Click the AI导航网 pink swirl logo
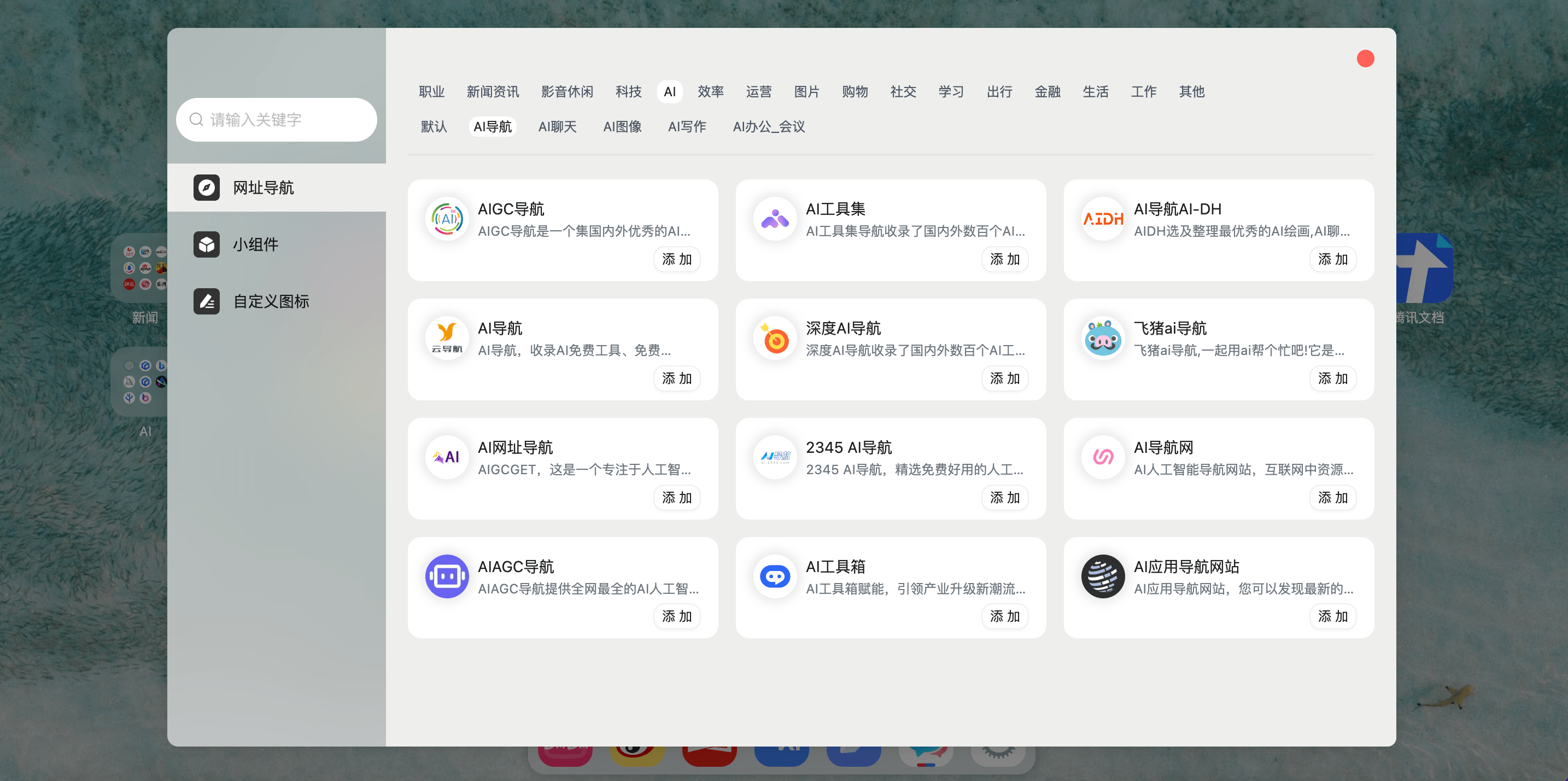Screen dimensions: 1568x781 1103,457
